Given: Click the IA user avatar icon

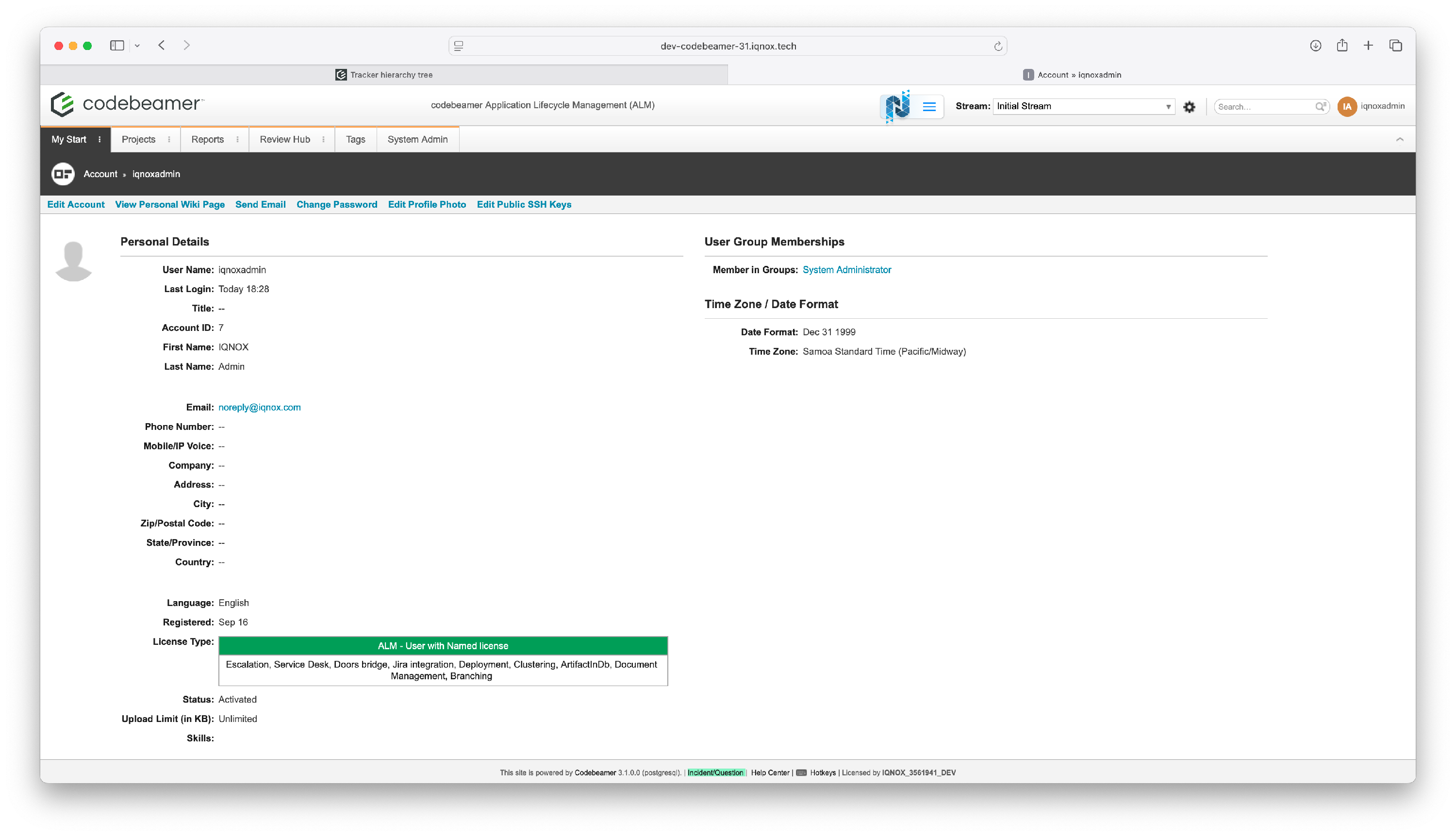Looking at the screenshot, I should click(1346, 106).
